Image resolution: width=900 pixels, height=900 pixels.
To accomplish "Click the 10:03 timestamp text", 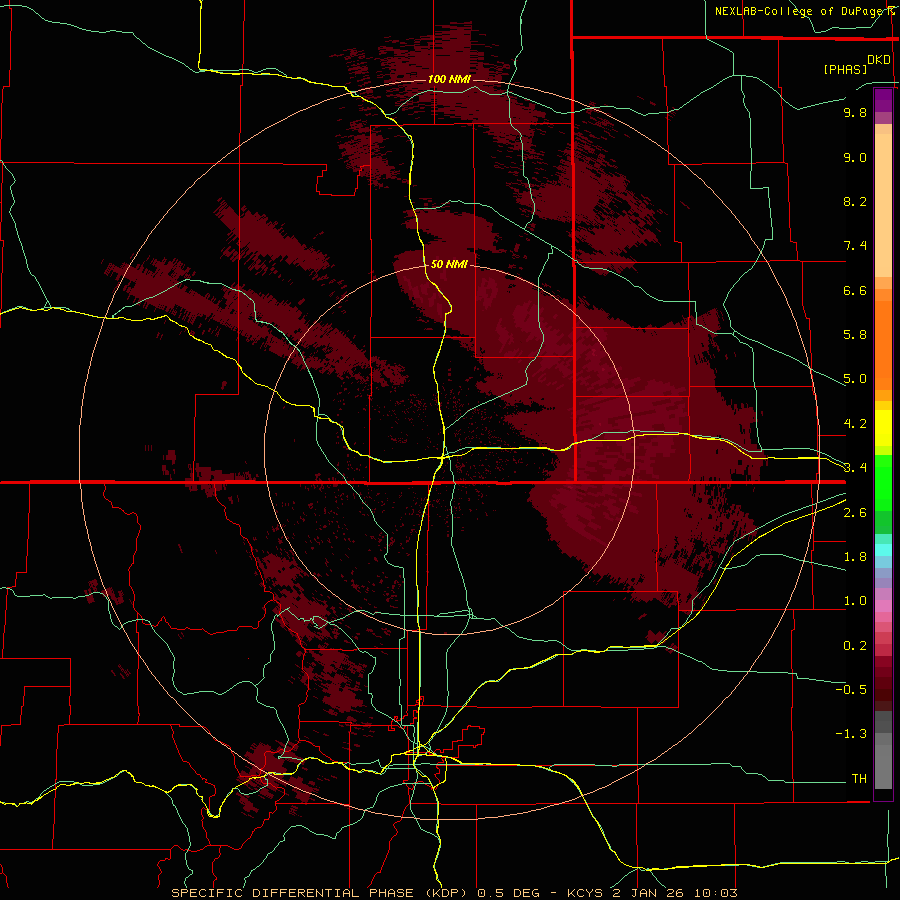I will point(716,893).
